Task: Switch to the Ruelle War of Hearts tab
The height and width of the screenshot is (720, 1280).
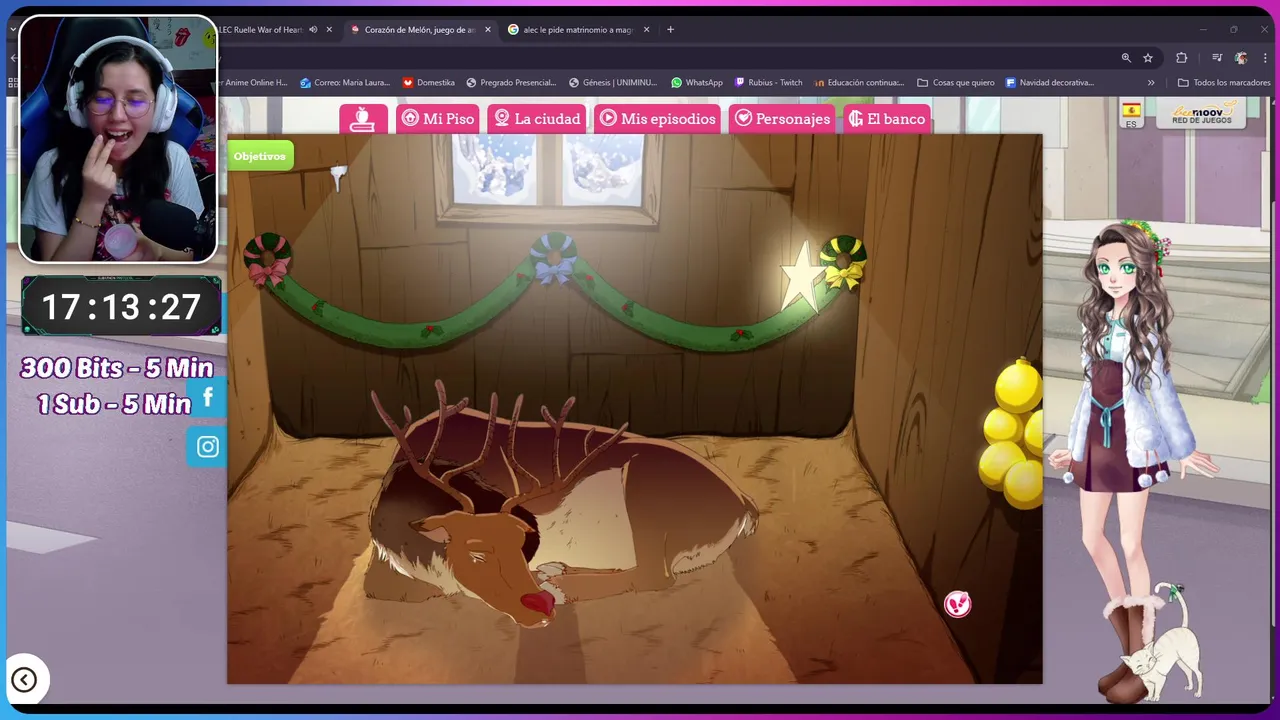Action: click(260, 30)
